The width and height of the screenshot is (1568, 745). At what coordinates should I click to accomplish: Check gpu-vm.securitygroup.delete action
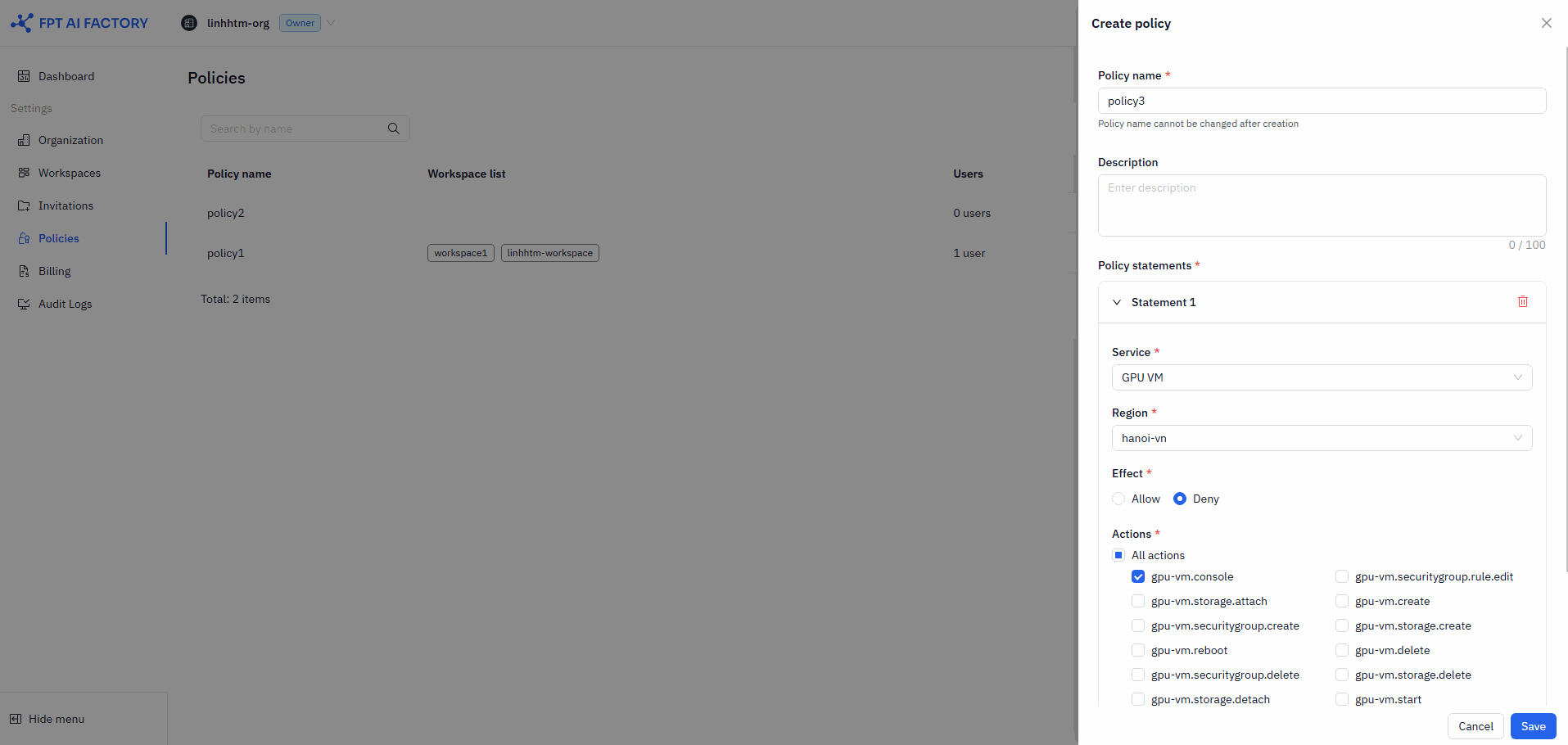1138,675
